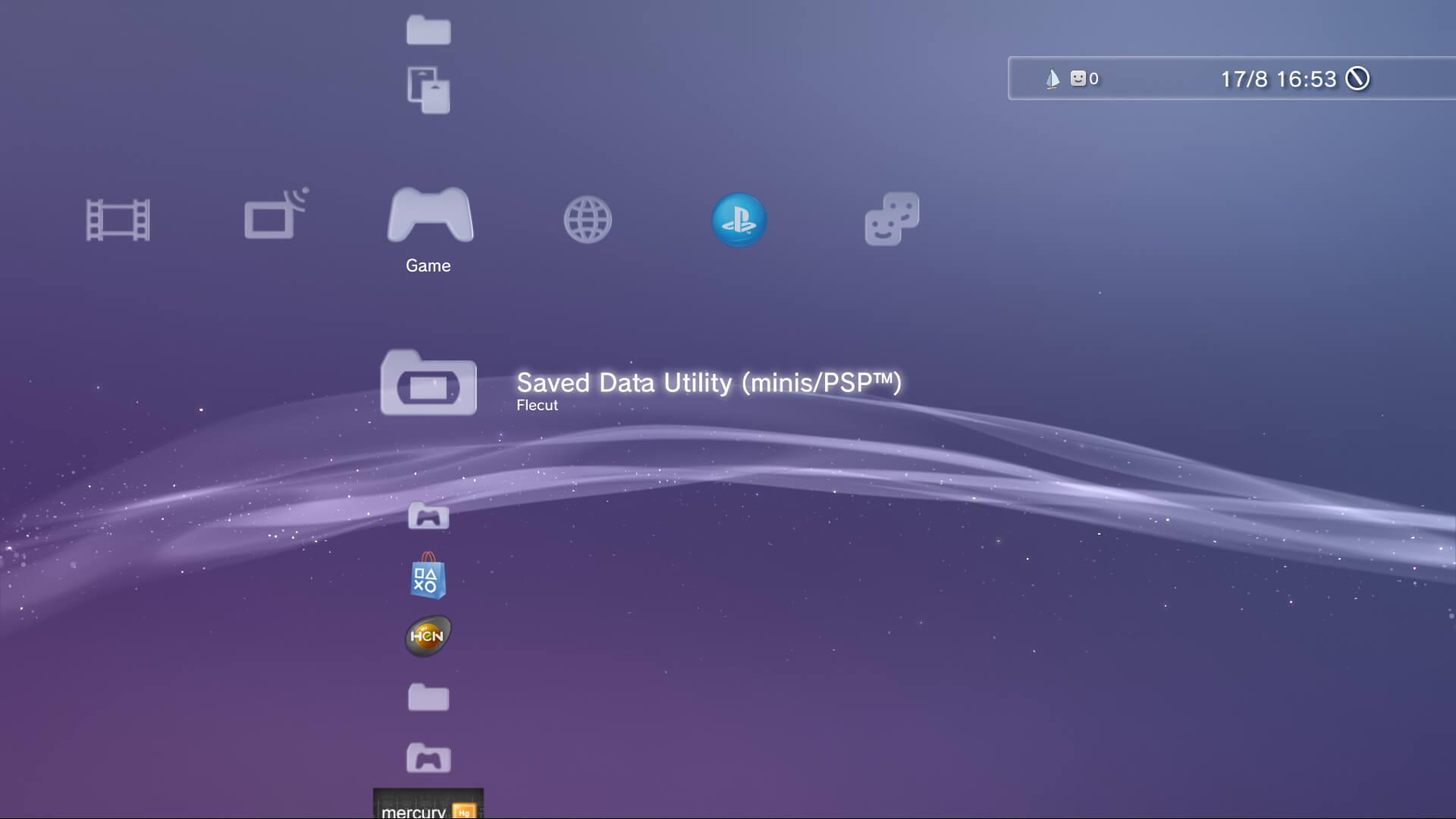Viewport: 1456px width, 819px height.
Task: Select the TV category icon
Action: [275, 216]
